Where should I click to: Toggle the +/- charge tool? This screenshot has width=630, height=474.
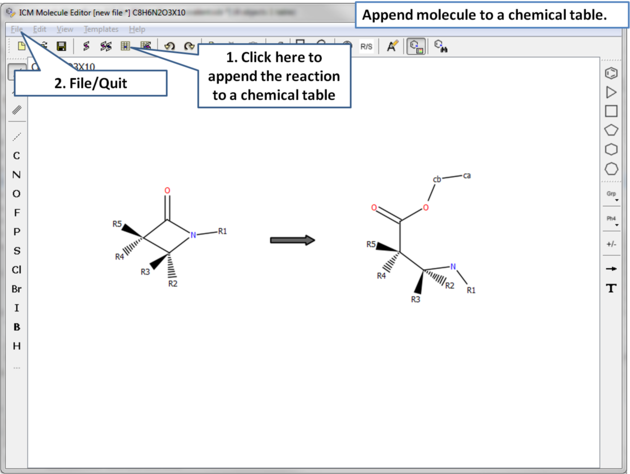tap(611, 244)
